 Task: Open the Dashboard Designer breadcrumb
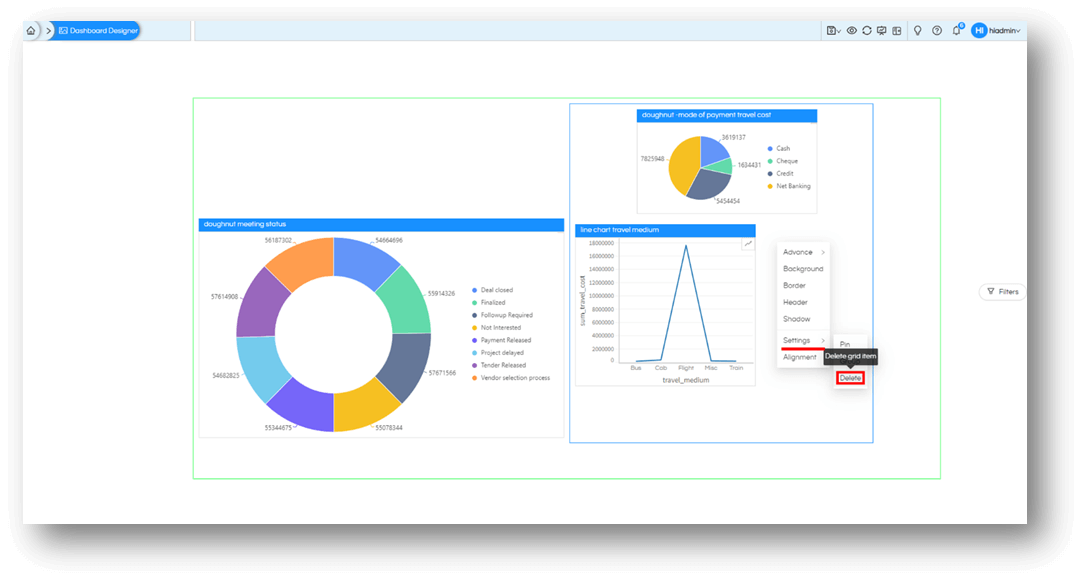[98, 30]
